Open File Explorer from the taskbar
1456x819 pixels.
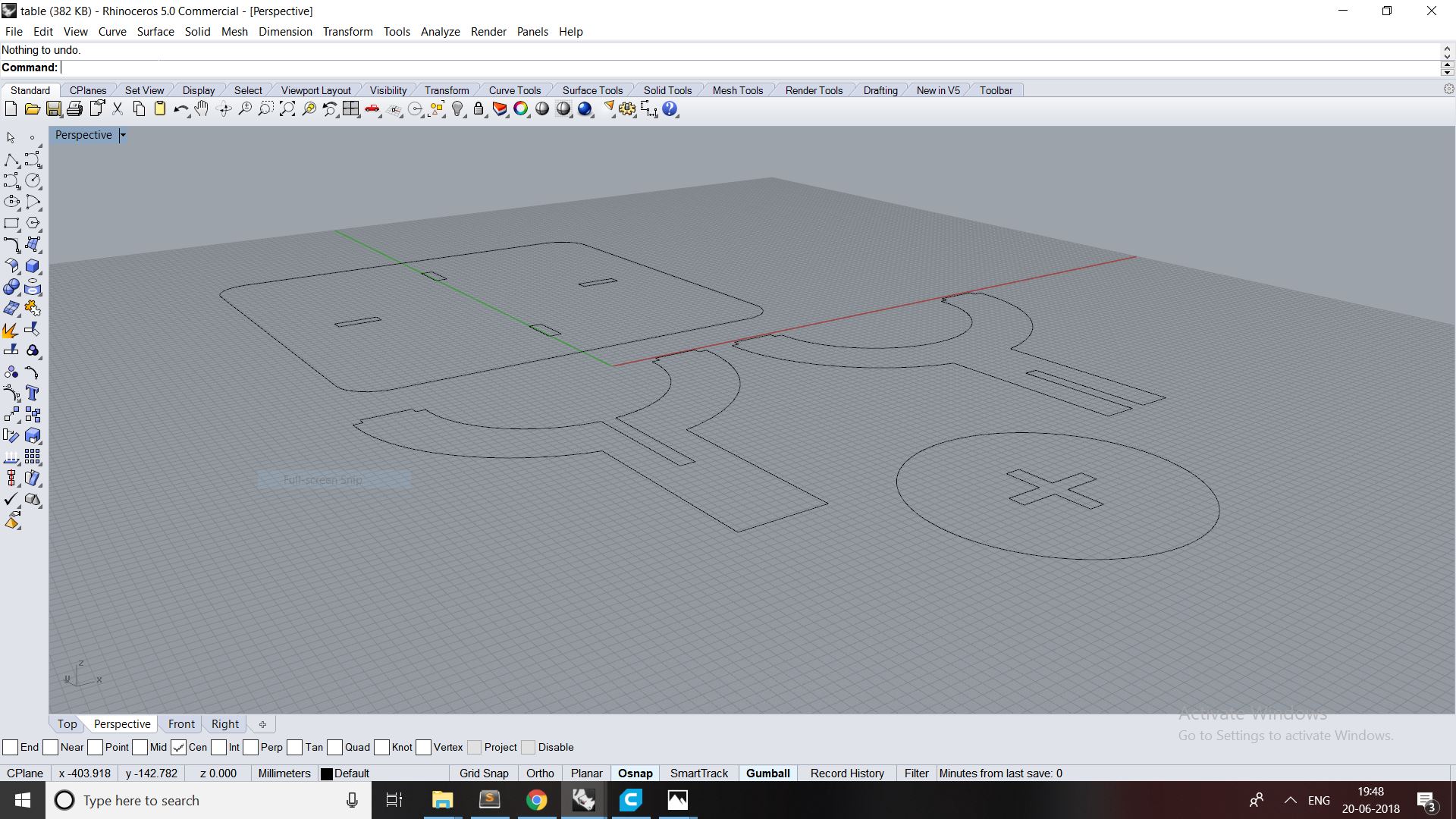click(x=442, y=800)
